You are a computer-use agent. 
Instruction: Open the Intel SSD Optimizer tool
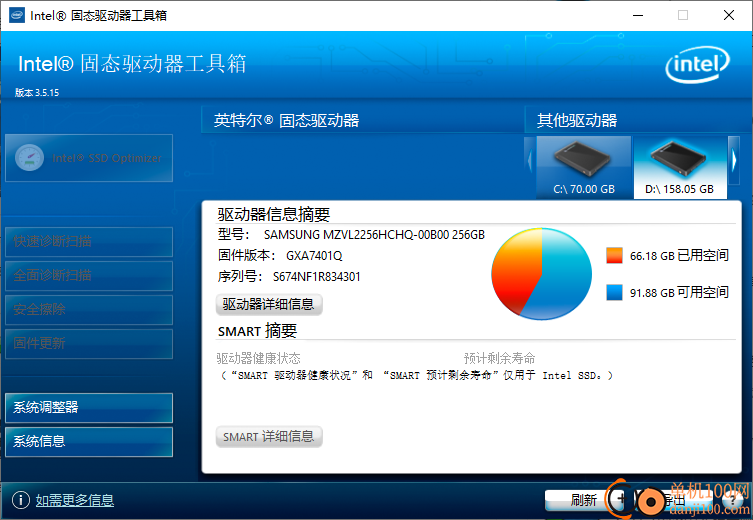(x=89, y=158)
